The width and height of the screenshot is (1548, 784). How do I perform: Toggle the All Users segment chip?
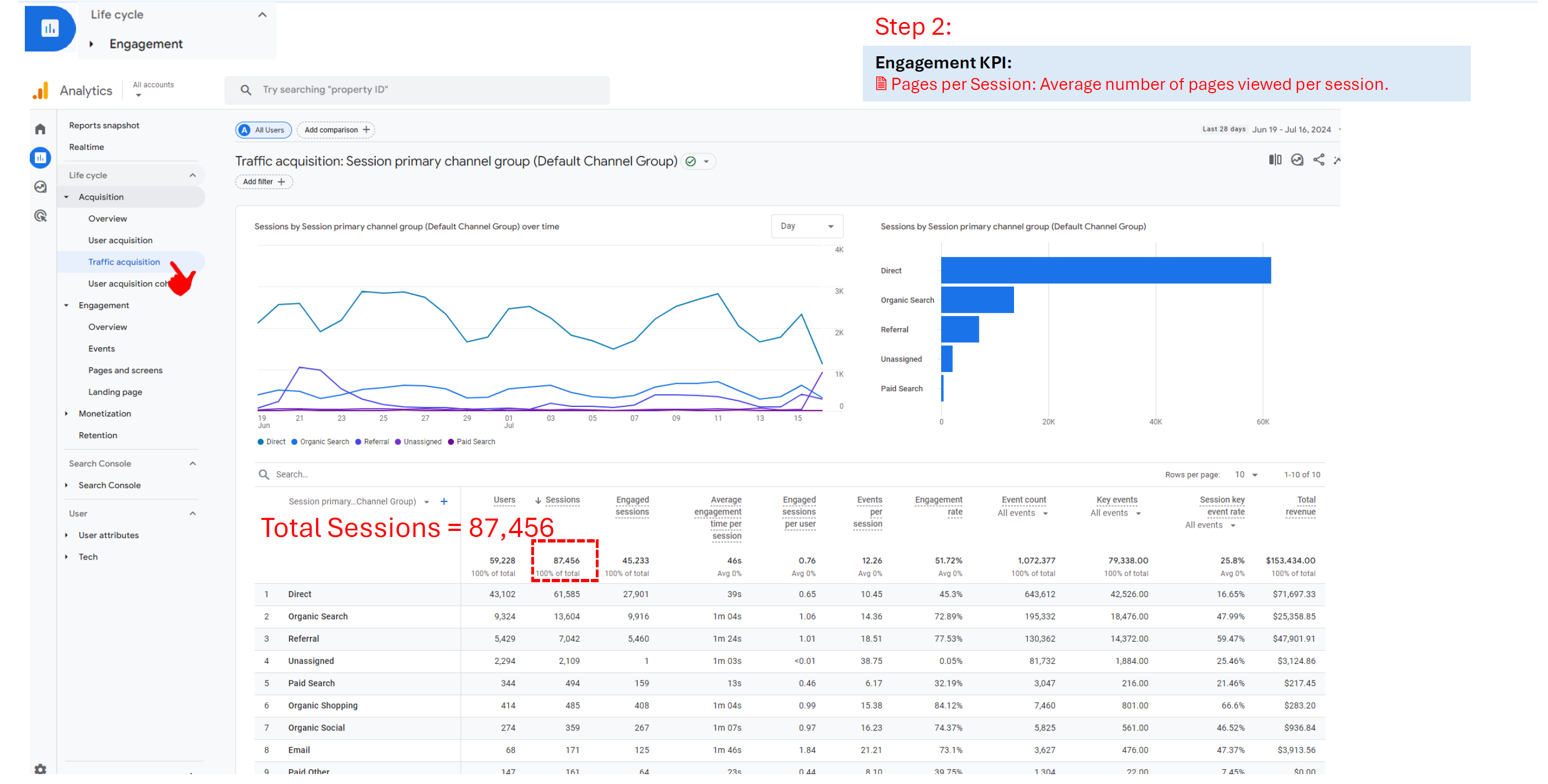263,130
